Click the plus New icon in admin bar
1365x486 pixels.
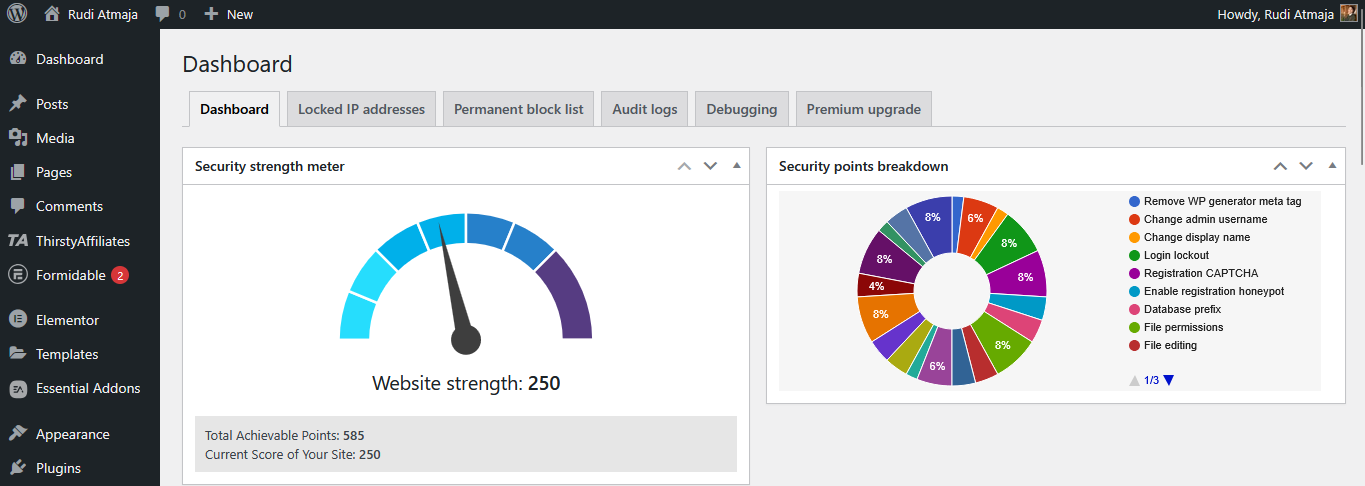[x=211, y=14]
